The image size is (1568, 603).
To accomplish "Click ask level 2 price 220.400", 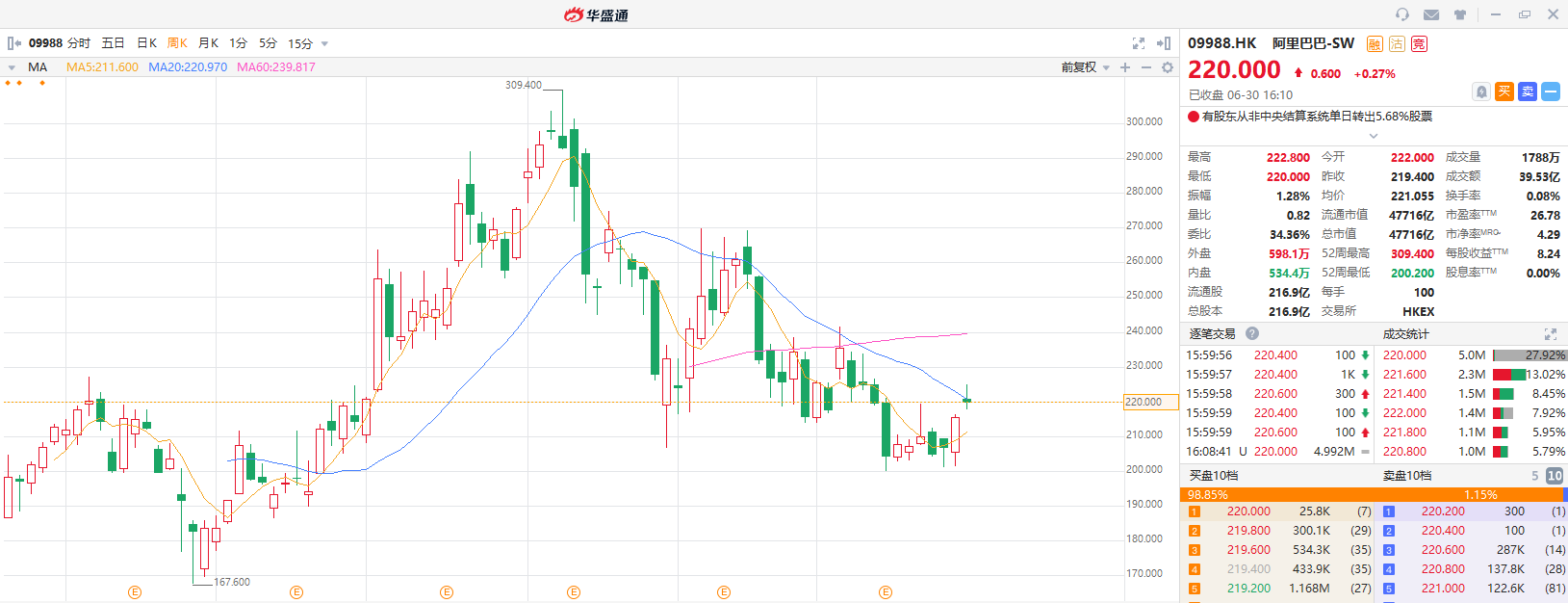I will tap(1443, 531).
